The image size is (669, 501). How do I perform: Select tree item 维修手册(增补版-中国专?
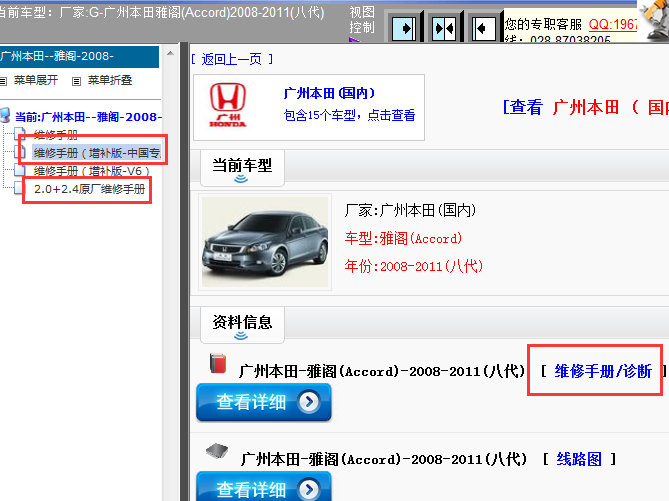click(97, 152)
